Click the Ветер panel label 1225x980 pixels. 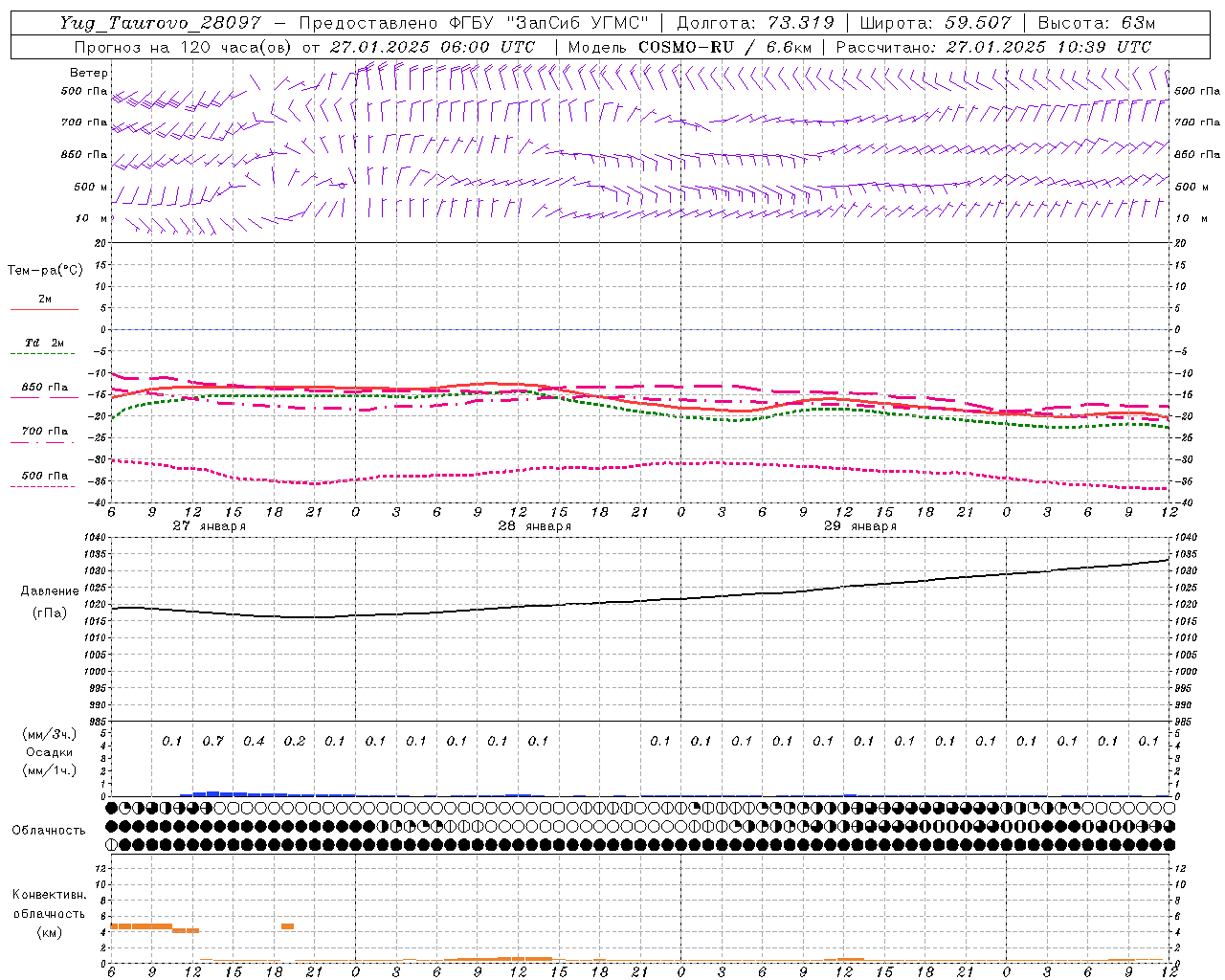pos(89,73)
